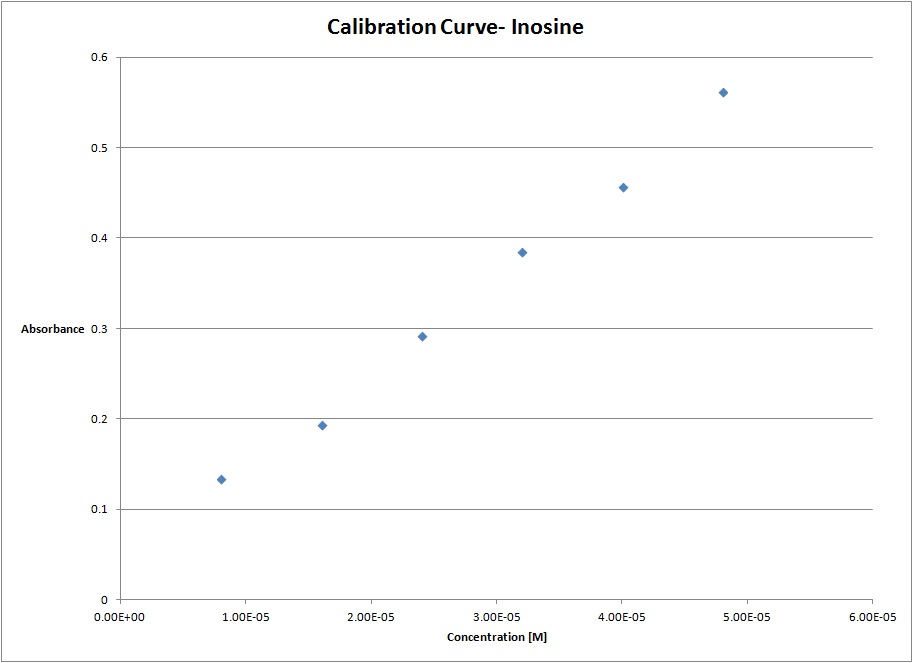Select the 'Absorbance' vertical axis title
The width and height of the screenshot is (913, 663).
pyautogui.click(x=53, y=329)
